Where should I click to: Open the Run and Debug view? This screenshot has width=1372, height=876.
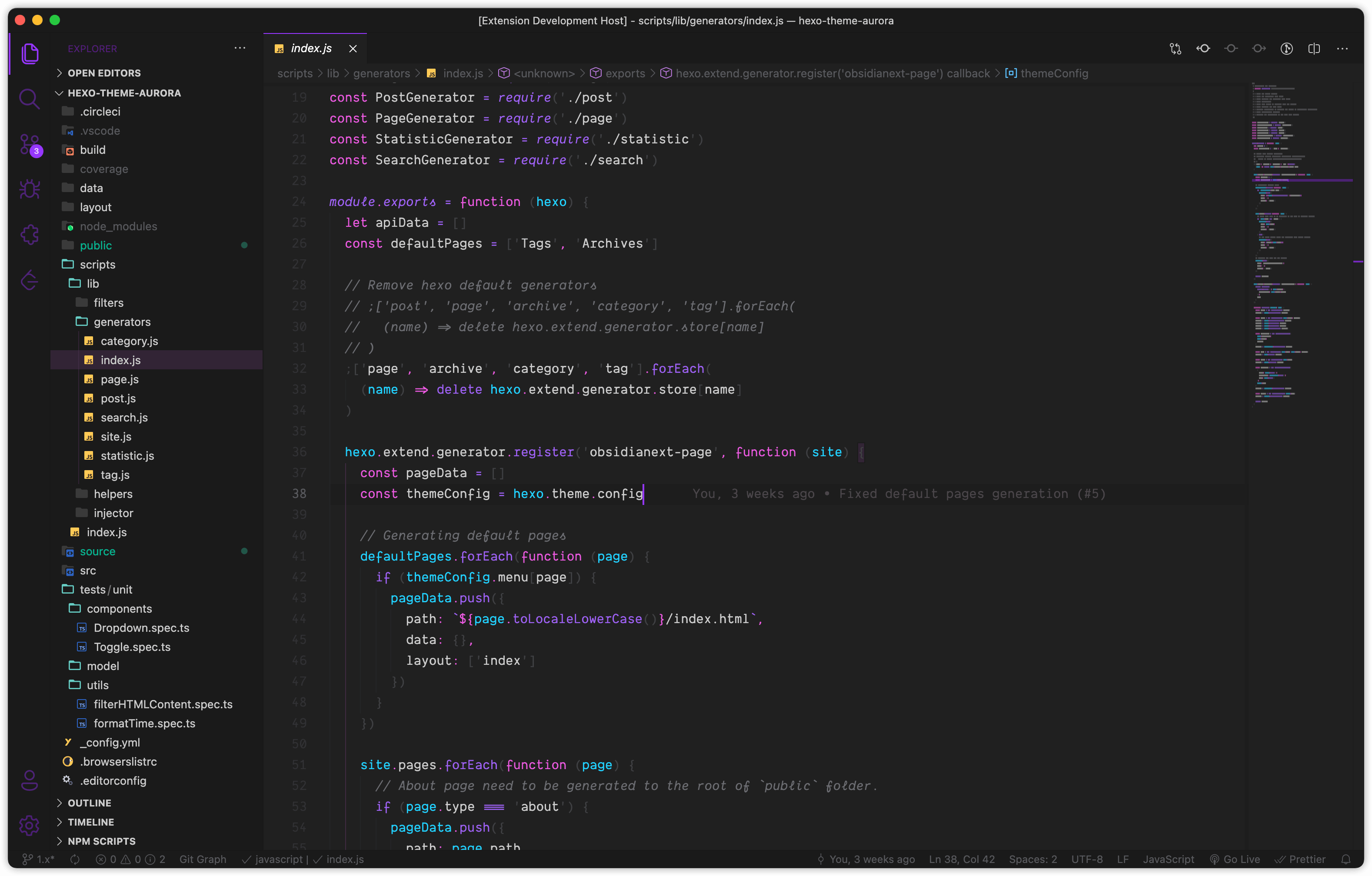pos(30,189)
